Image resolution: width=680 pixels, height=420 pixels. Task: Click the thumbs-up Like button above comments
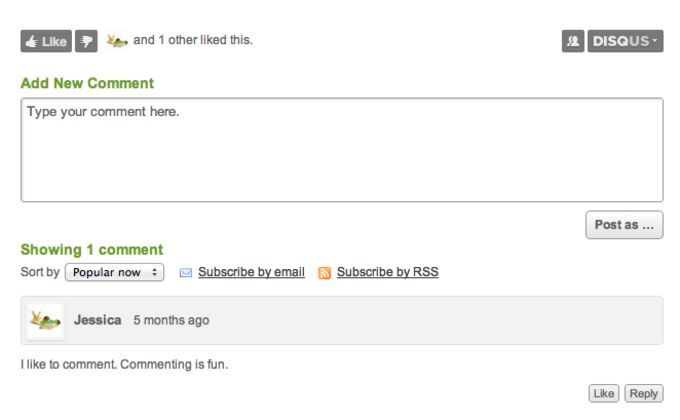(46, 41)
